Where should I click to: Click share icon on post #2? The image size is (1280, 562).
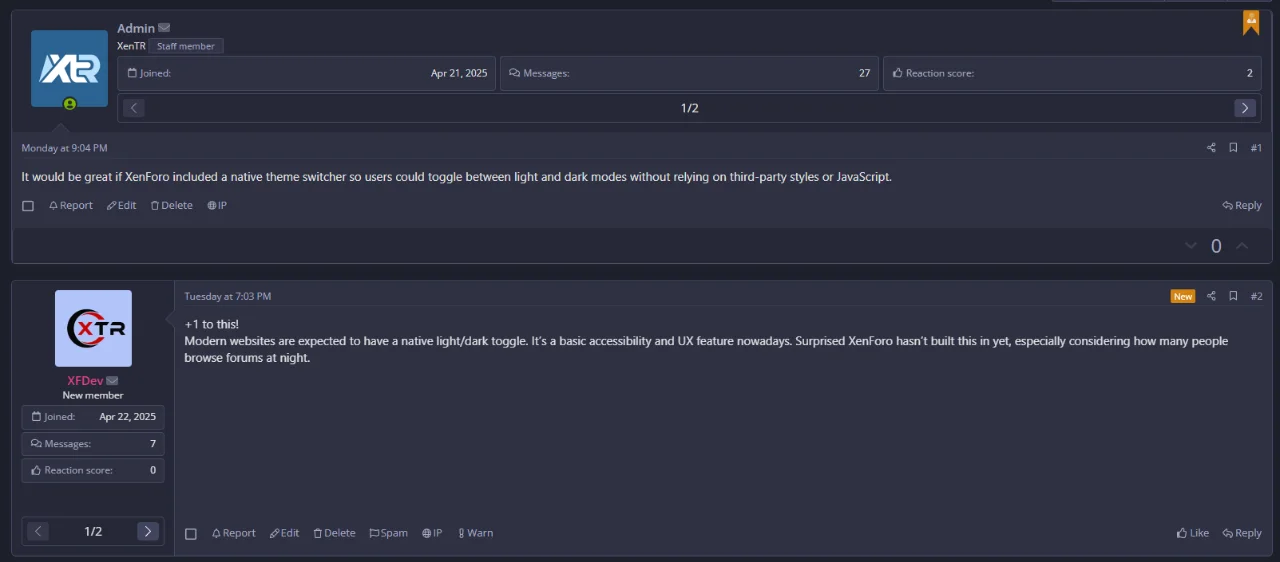(1211, 296)
